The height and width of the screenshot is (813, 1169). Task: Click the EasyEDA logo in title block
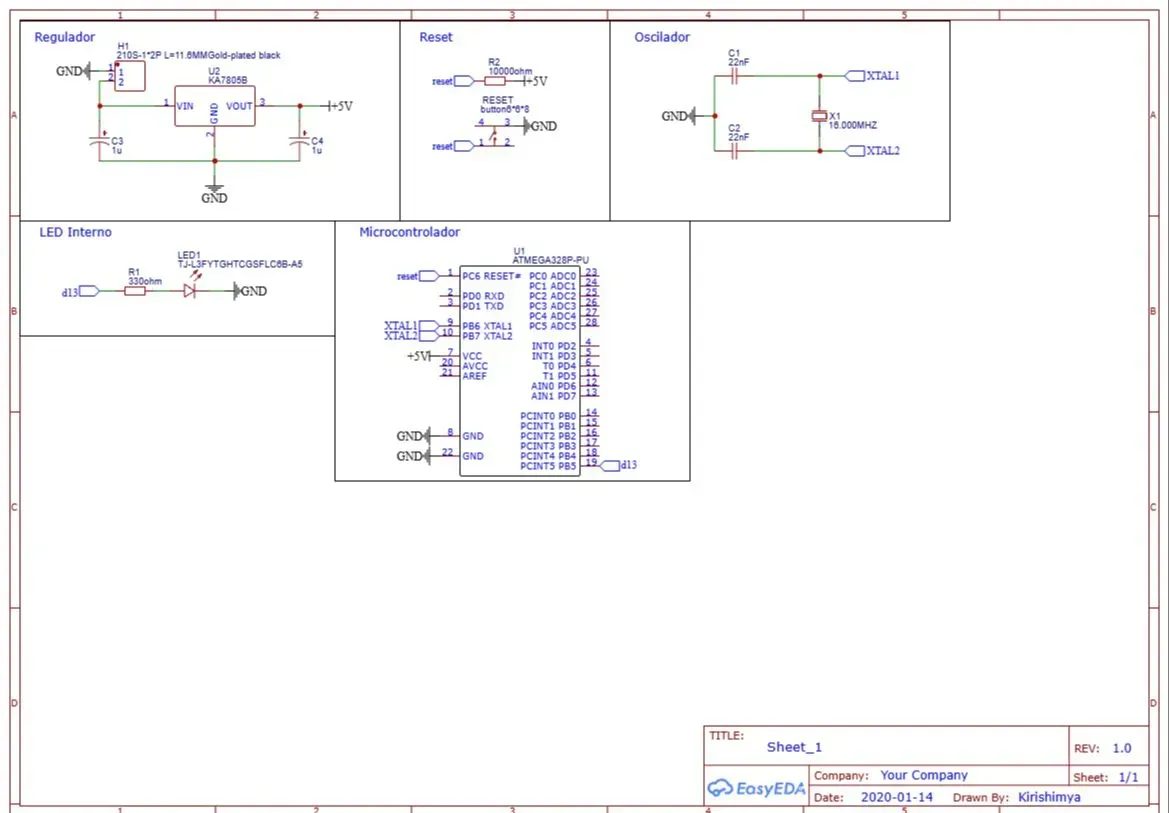coord(756,788)
